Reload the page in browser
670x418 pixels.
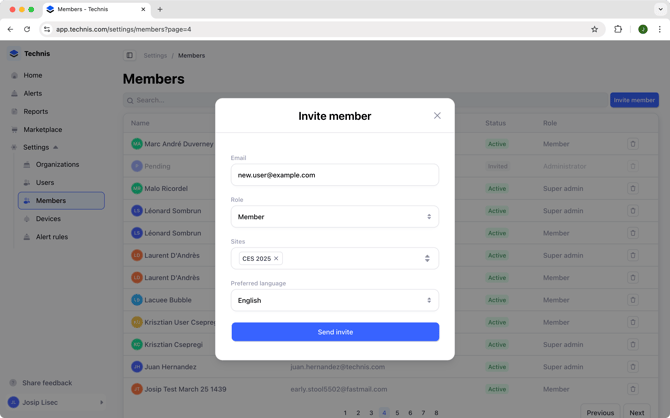coord(27,29)
